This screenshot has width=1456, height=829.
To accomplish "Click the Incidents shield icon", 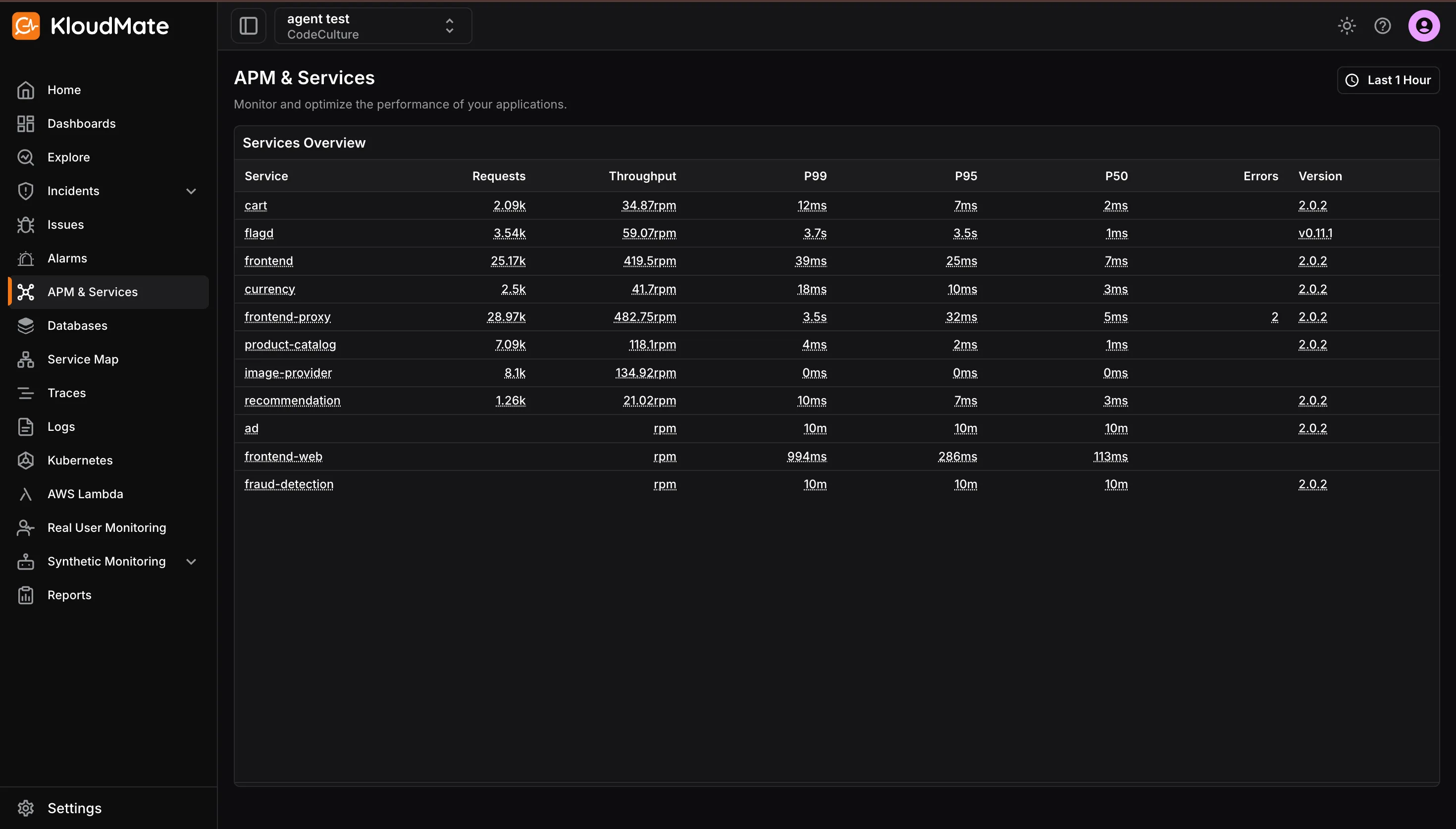I will coord(26,191).
